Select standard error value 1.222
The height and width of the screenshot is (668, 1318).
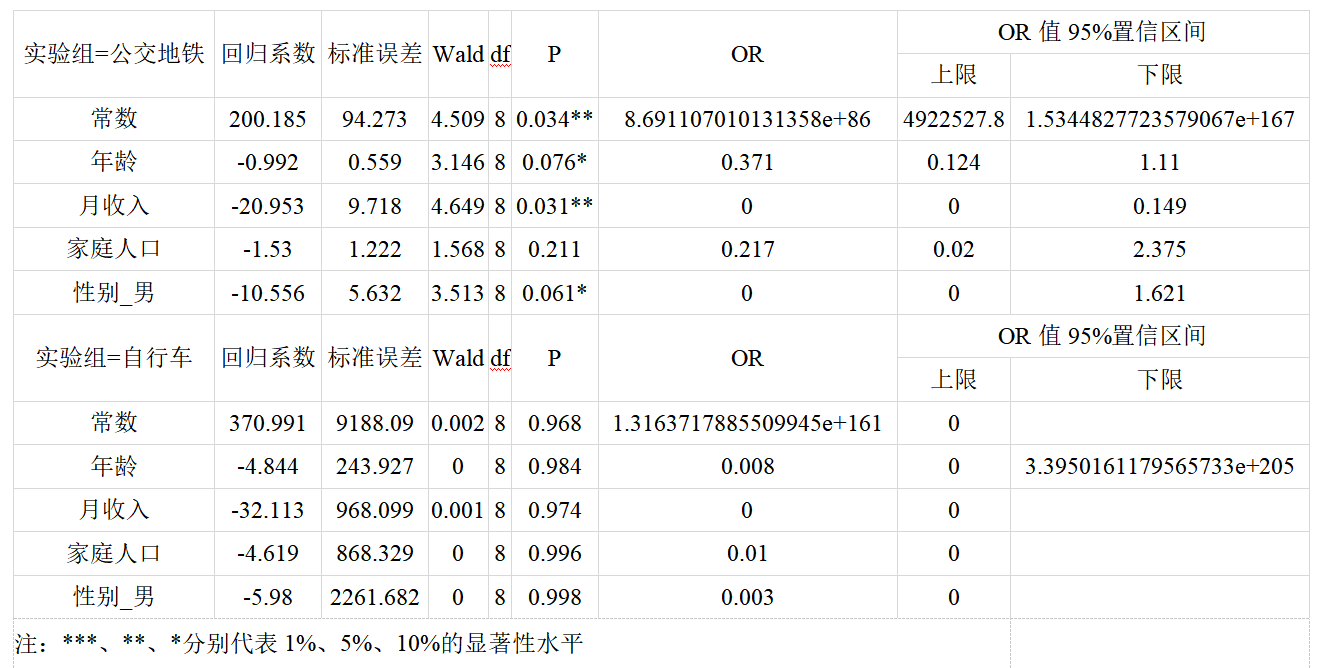tap(374, 249)
